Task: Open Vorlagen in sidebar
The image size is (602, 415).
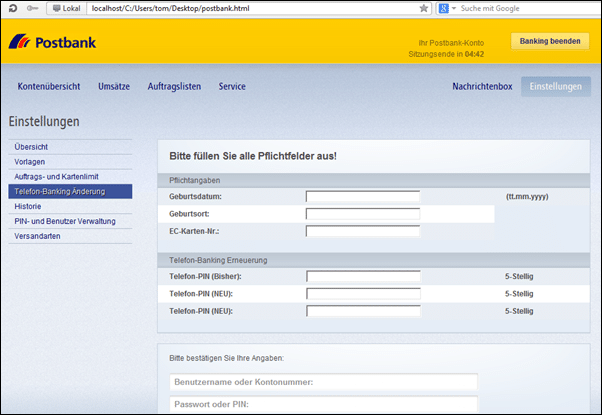Action: click(x=70, y=162)
